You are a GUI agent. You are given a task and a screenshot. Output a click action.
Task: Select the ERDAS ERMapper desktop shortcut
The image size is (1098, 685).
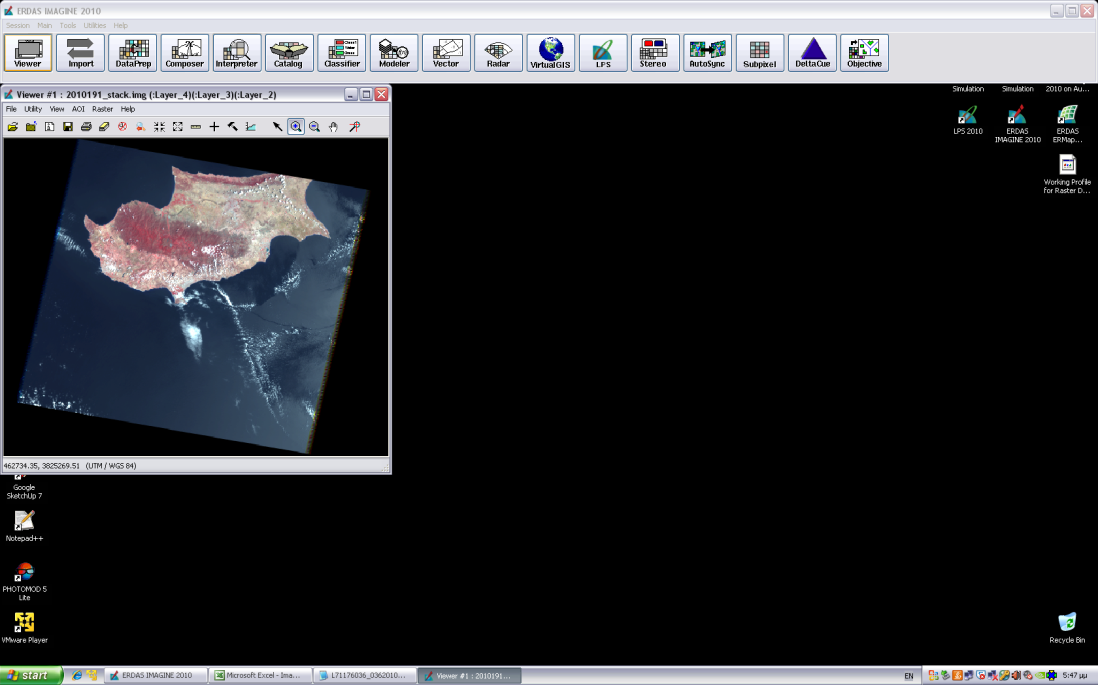1067,124
